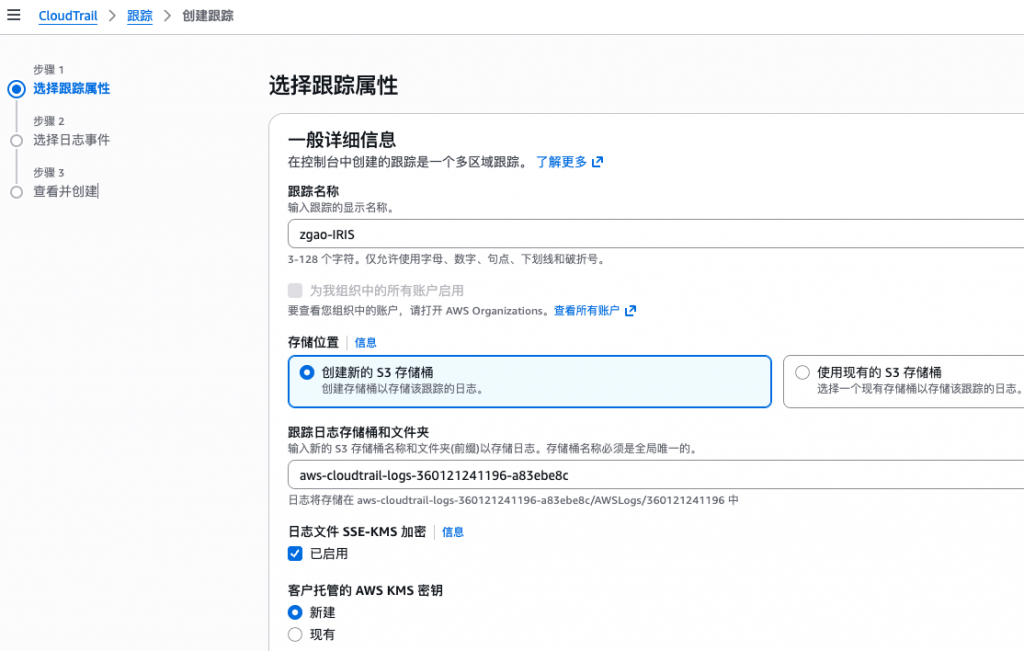The image size is (1024, 651).
Task: Open the hamburger navigation menu
Action: [x=13, y=16]
